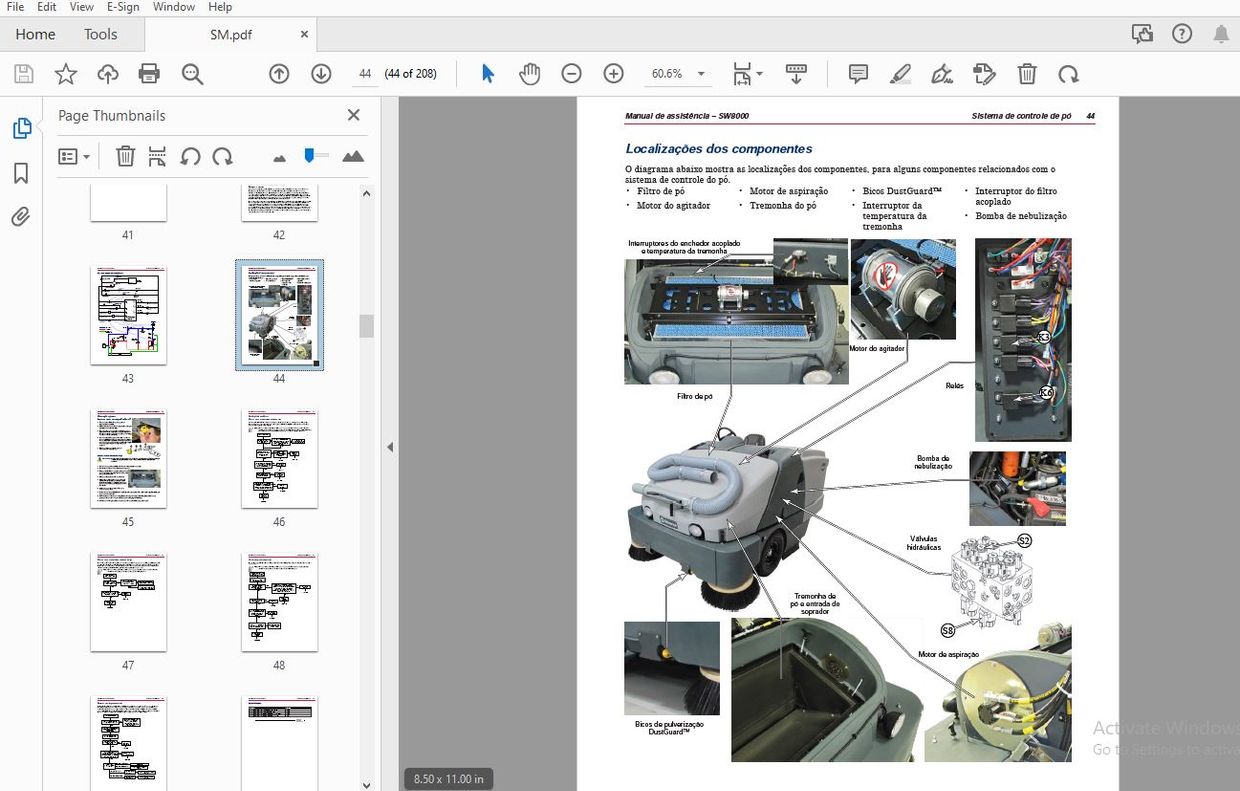Open the thumbnails panel Options menu
The height and width of the screenshot is (791, 1240).
click(74, 156)
